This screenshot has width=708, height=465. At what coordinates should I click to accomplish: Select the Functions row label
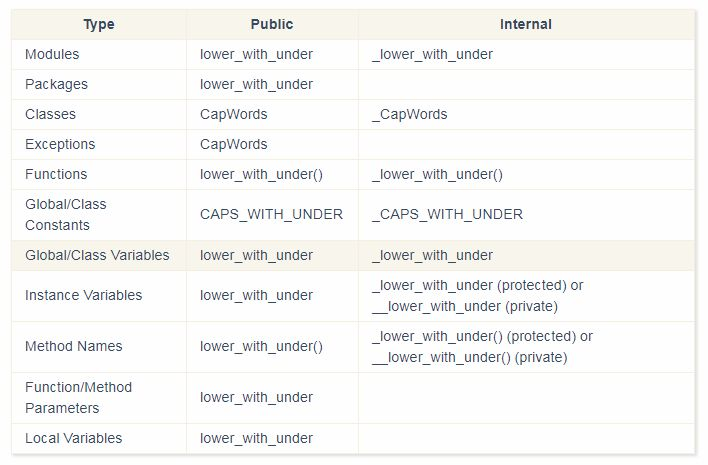click(x=56, y=174)
